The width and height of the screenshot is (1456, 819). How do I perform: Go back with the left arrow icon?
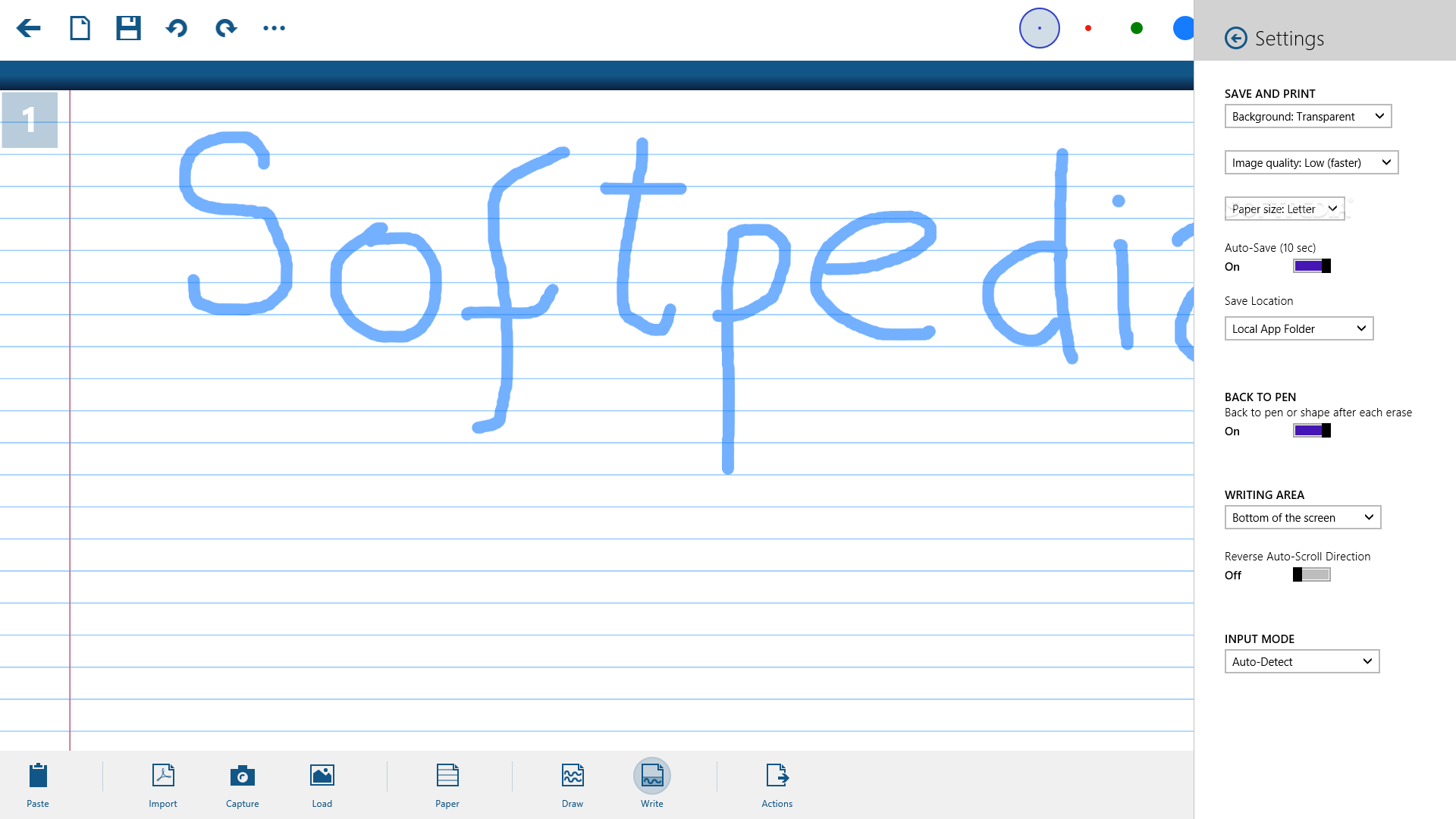[28, 28]
